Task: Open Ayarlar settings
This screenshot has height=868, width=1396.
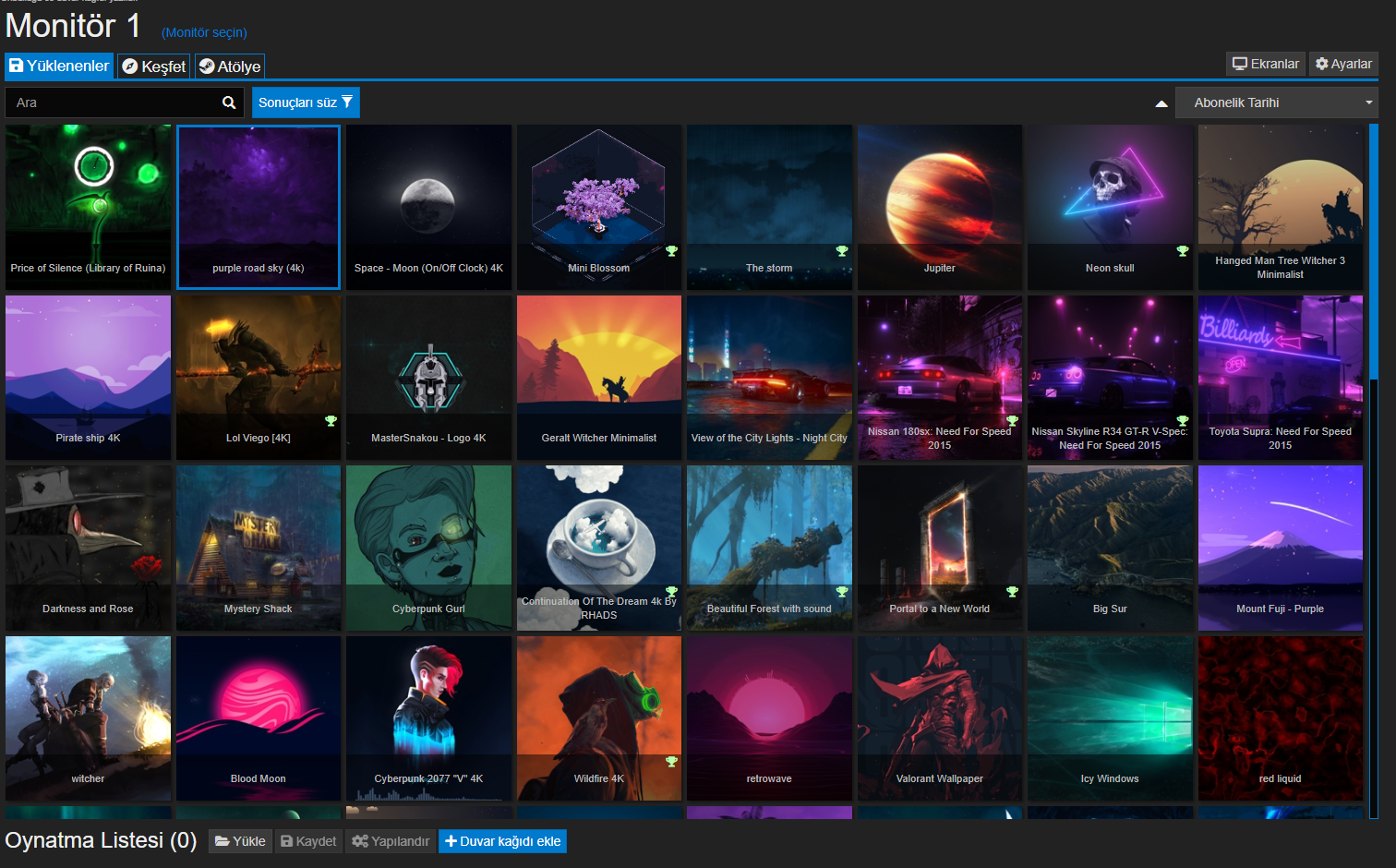Action: (1343, 64)
